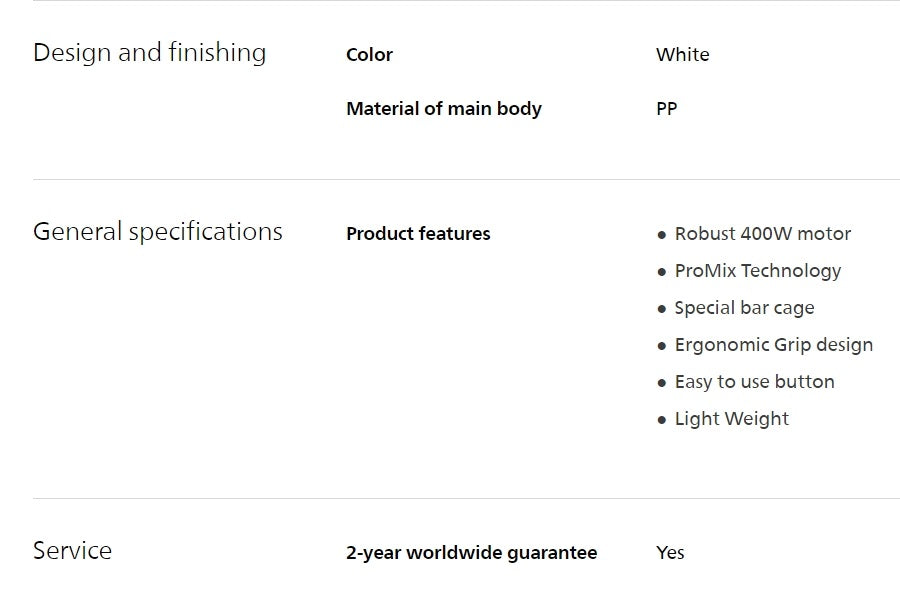900x600 pixels.
Task: Click the "White" color value
Action: (x=682, y=55)
